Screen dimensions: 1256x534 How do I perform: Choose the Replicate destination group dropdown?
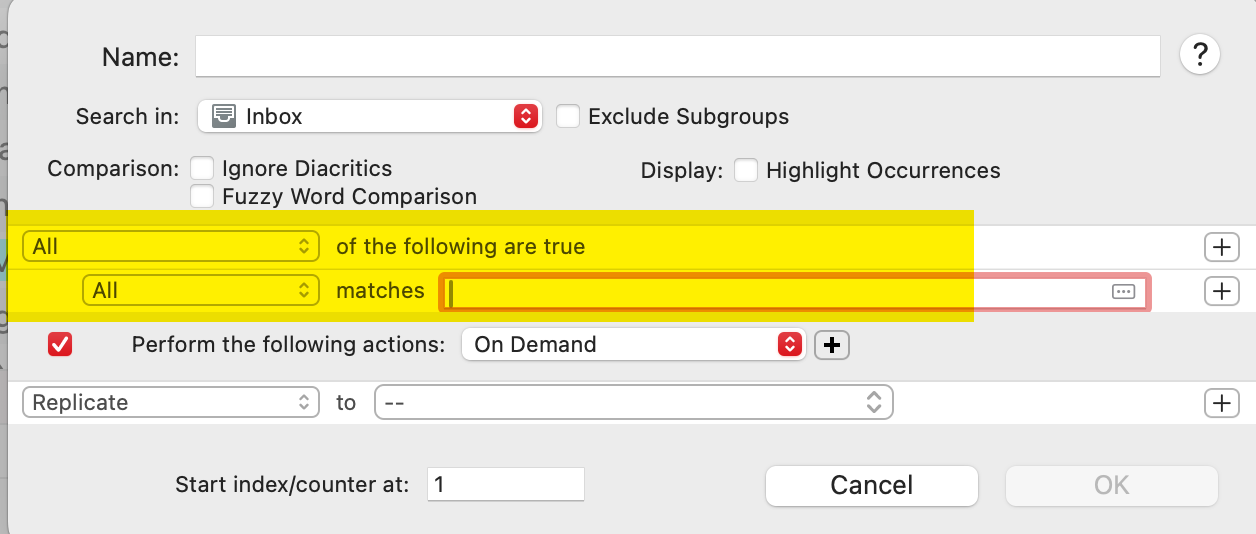(633, 403)
